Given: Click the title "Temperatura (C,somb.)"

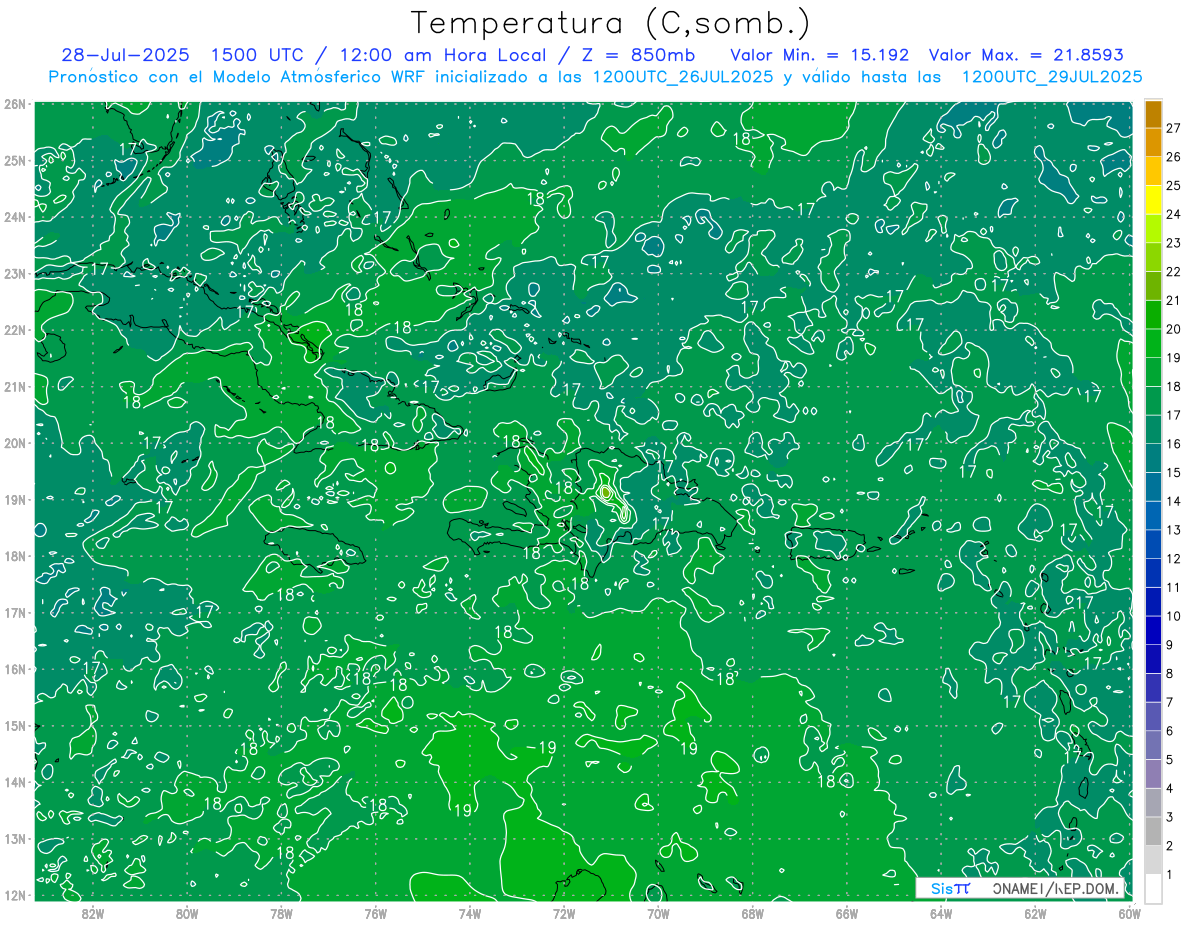Looking at the screenshot, I should [x=611, y=24].
